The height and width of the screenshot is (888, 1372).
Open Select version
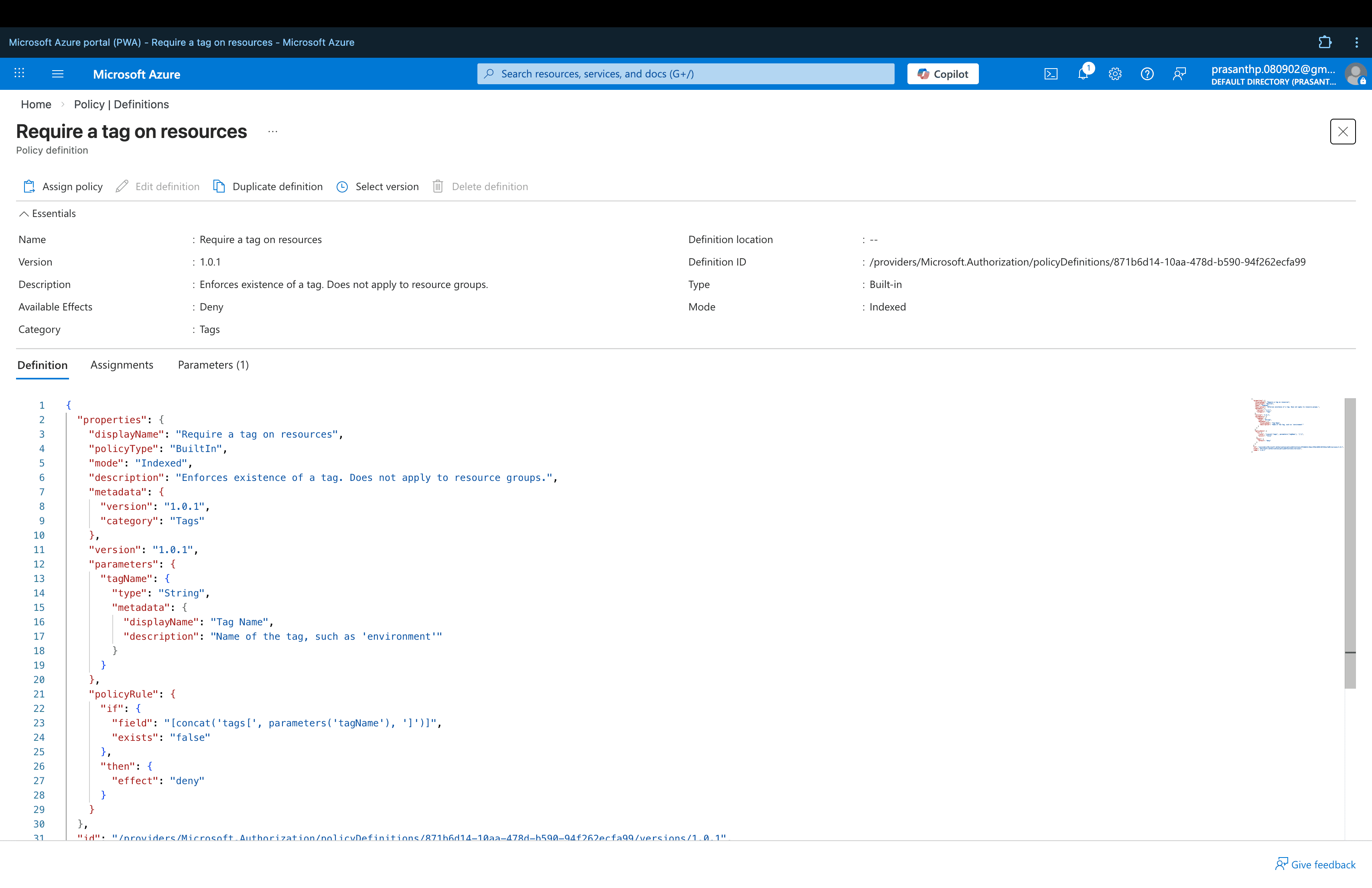(x=378, y=186)
